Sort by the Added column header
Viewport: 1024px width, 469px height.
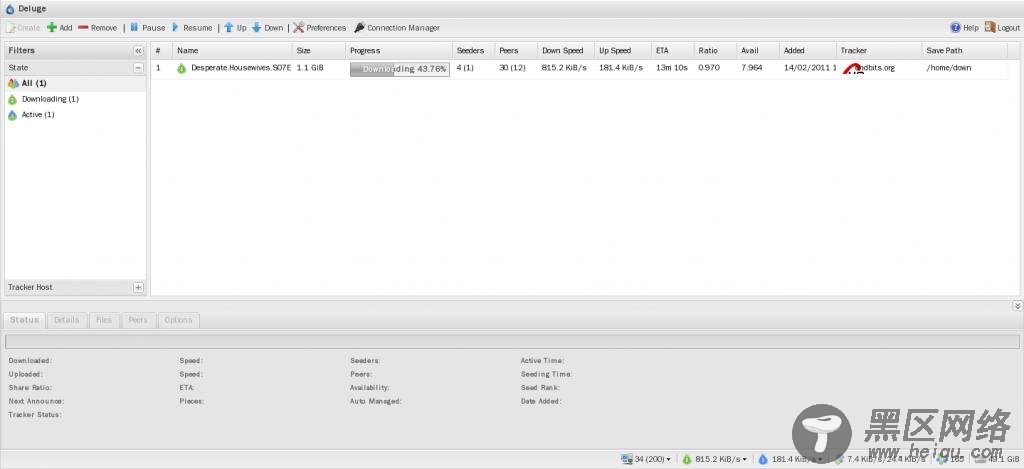pos(808,50)
